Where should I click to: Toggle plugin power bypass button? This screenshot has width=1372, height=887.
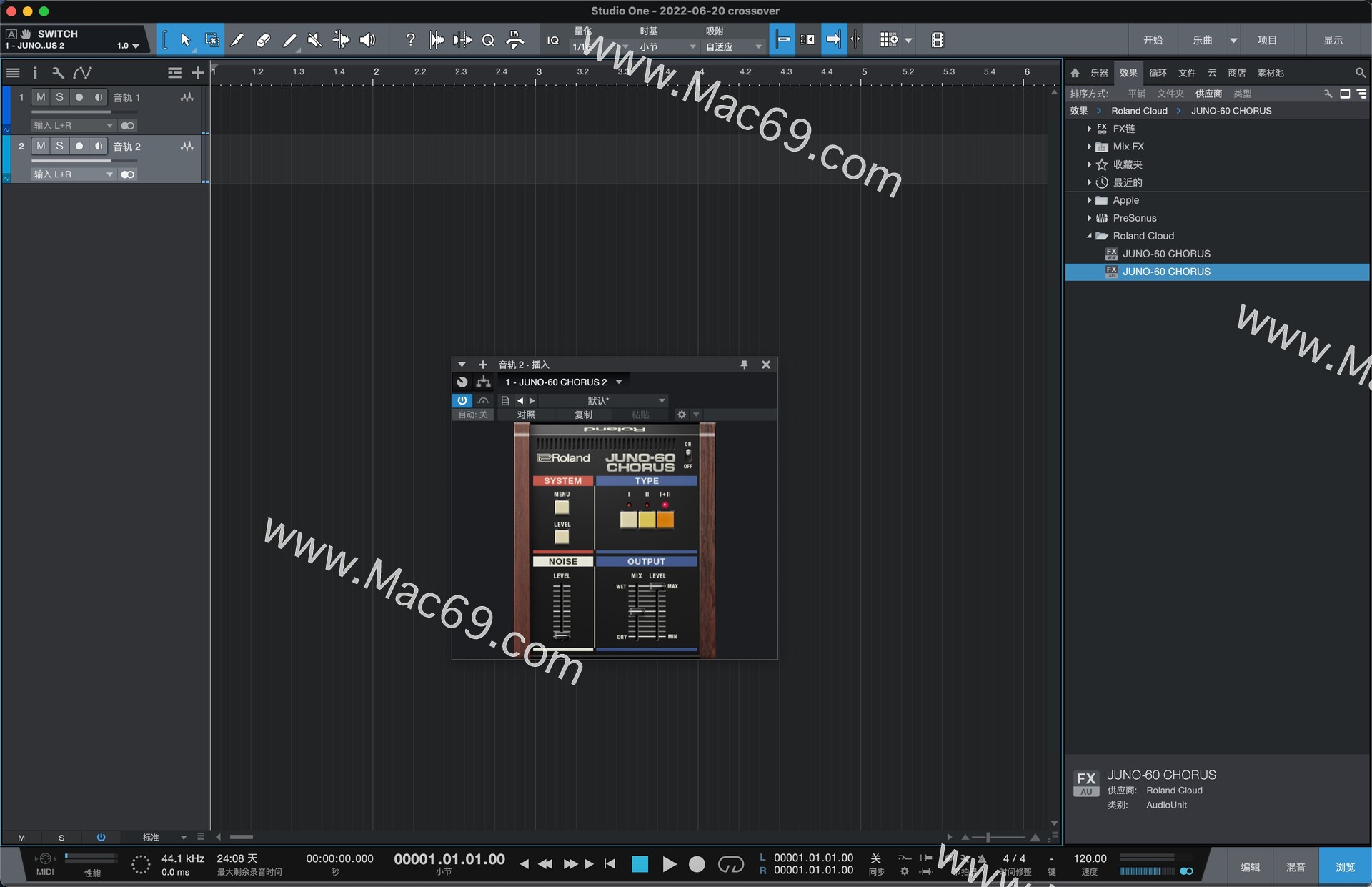pos(462,400)
